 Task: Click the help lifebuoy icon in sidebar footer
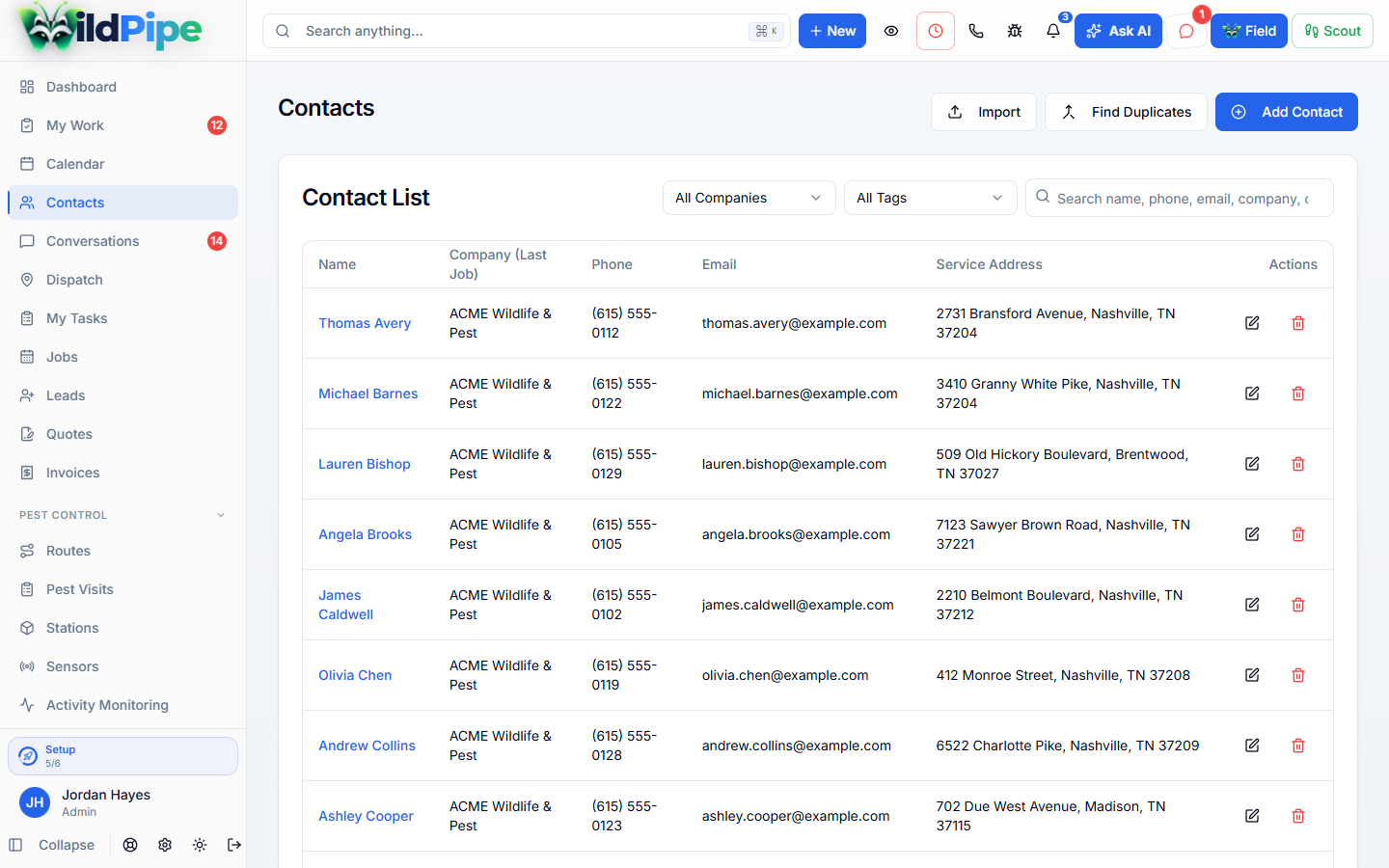point(130,845)
